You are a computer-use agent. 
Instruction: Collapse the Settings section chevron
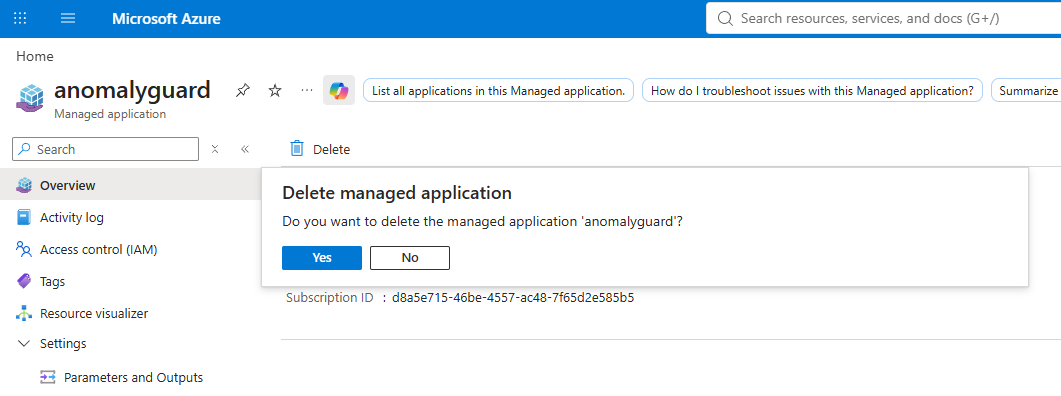(24, 344)
